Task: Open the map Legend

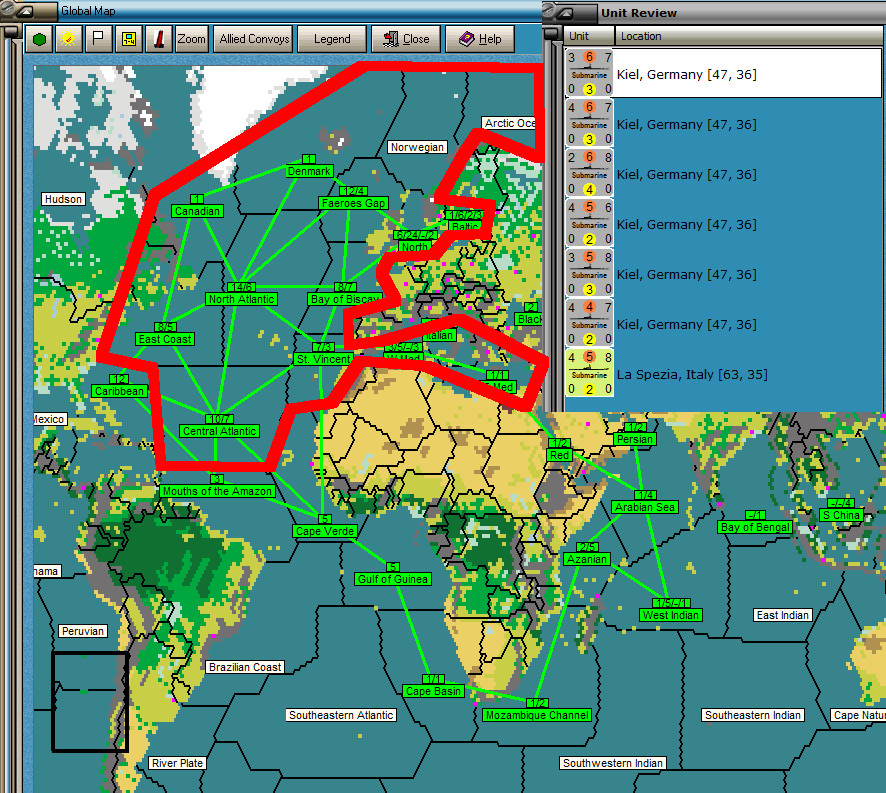Action: pos(331,39)
